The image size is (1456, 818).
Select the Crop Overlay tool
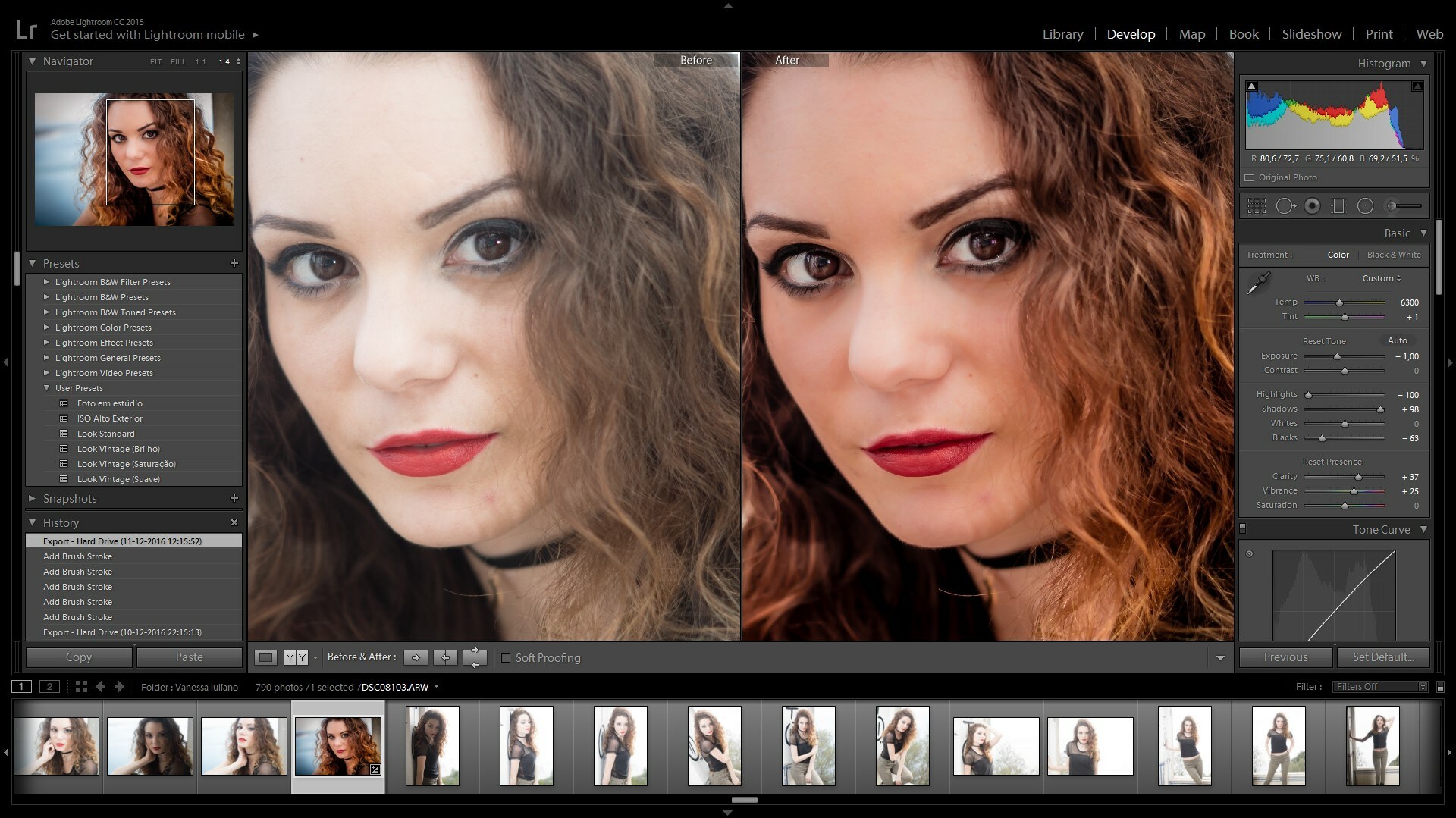click(x=1257, y=206)
